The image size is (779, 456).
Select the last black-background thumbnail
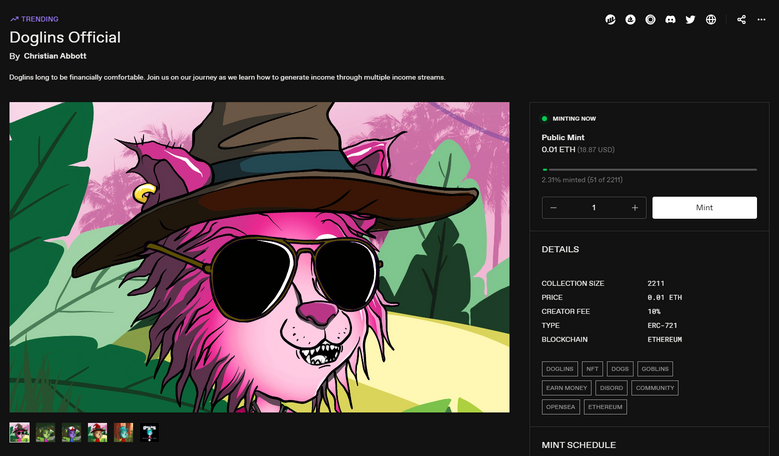coord(149,432)
